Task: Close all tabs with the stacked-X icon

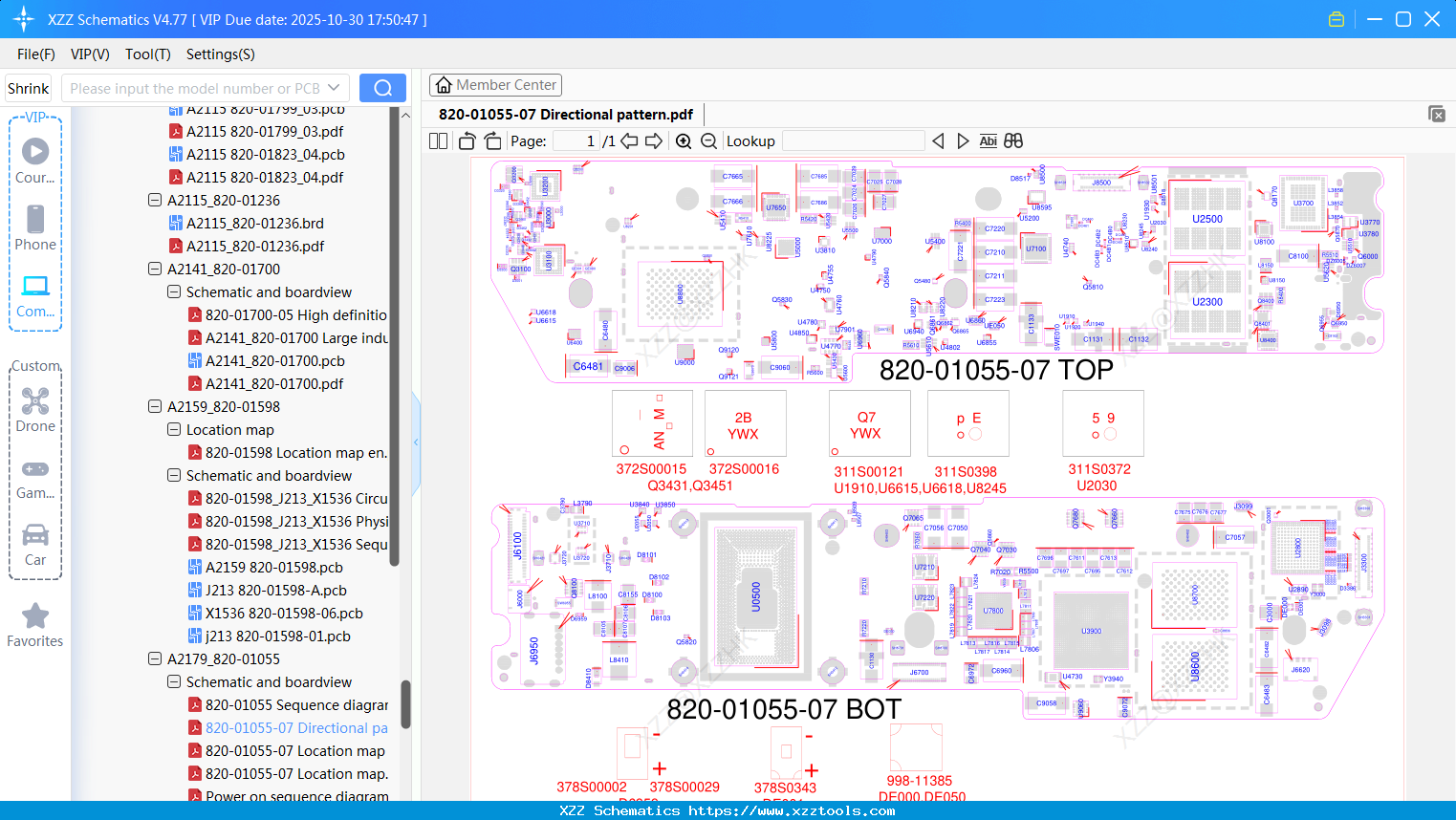Action: point(1437,115)
